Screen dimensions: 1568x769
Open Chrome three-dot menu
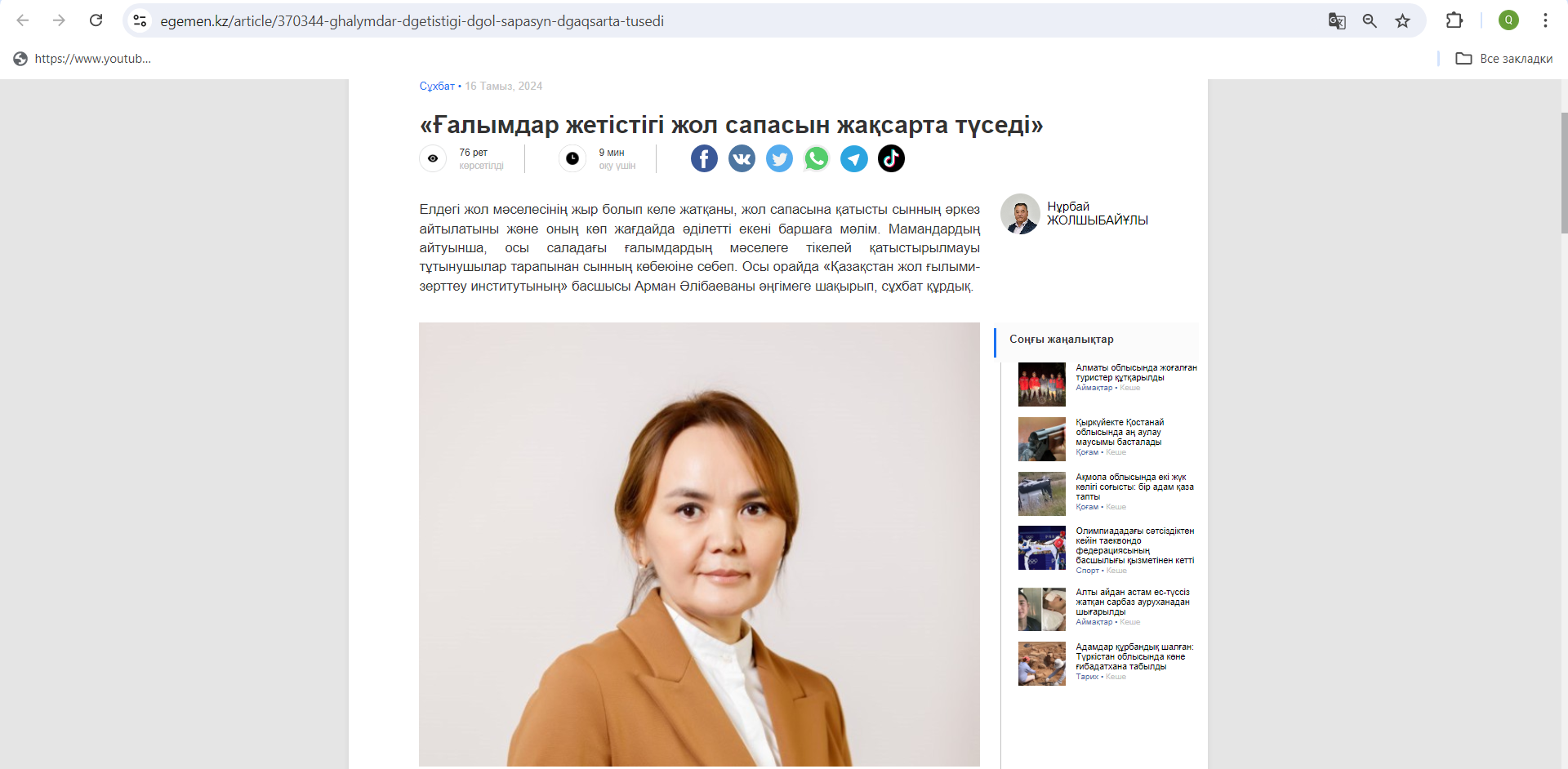pos(1545,20)
